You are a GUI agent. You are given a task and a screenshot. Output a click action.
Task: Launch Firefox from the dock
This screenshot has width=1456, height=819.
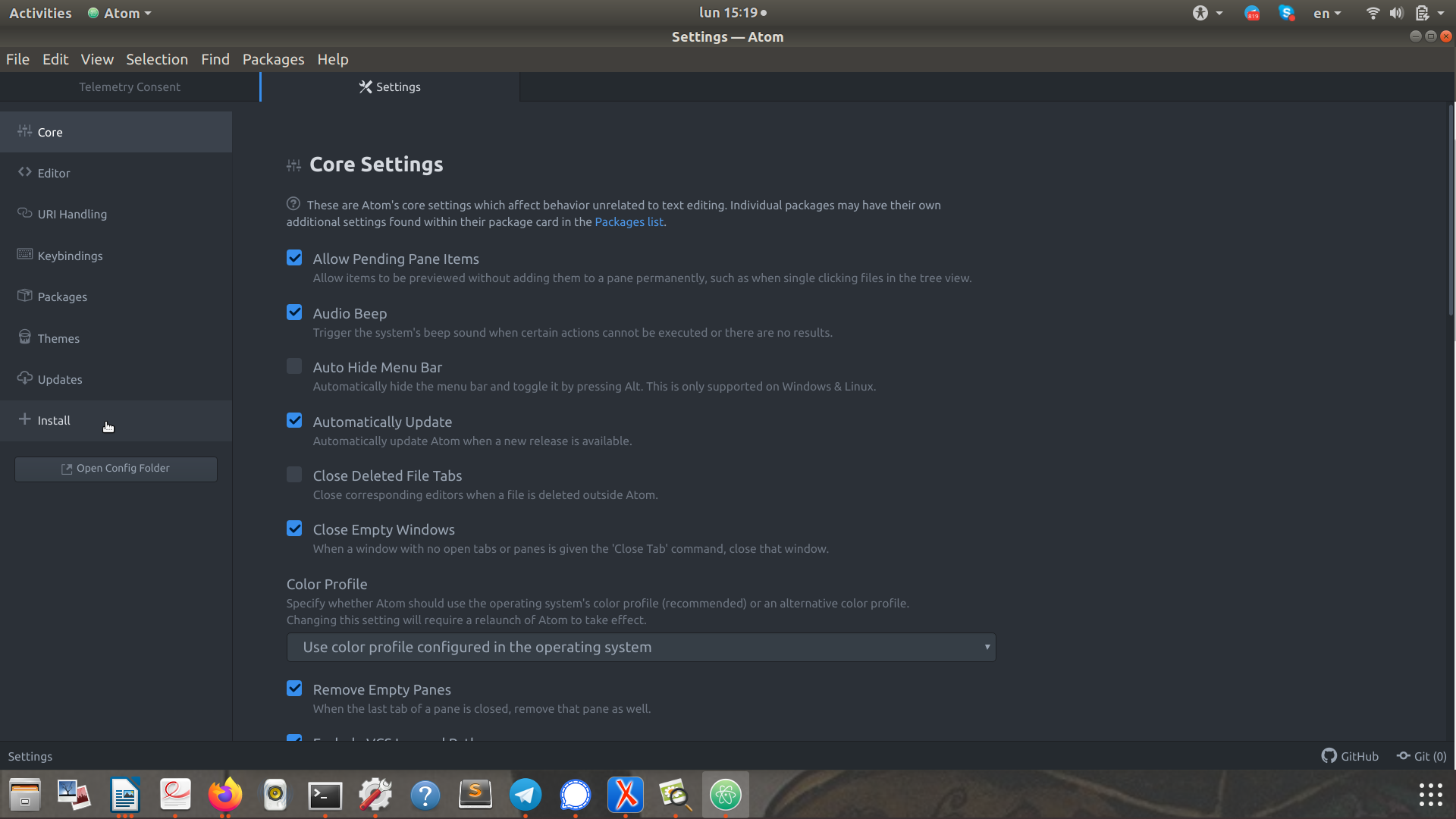pyautogui.click(x=225, y=795)
